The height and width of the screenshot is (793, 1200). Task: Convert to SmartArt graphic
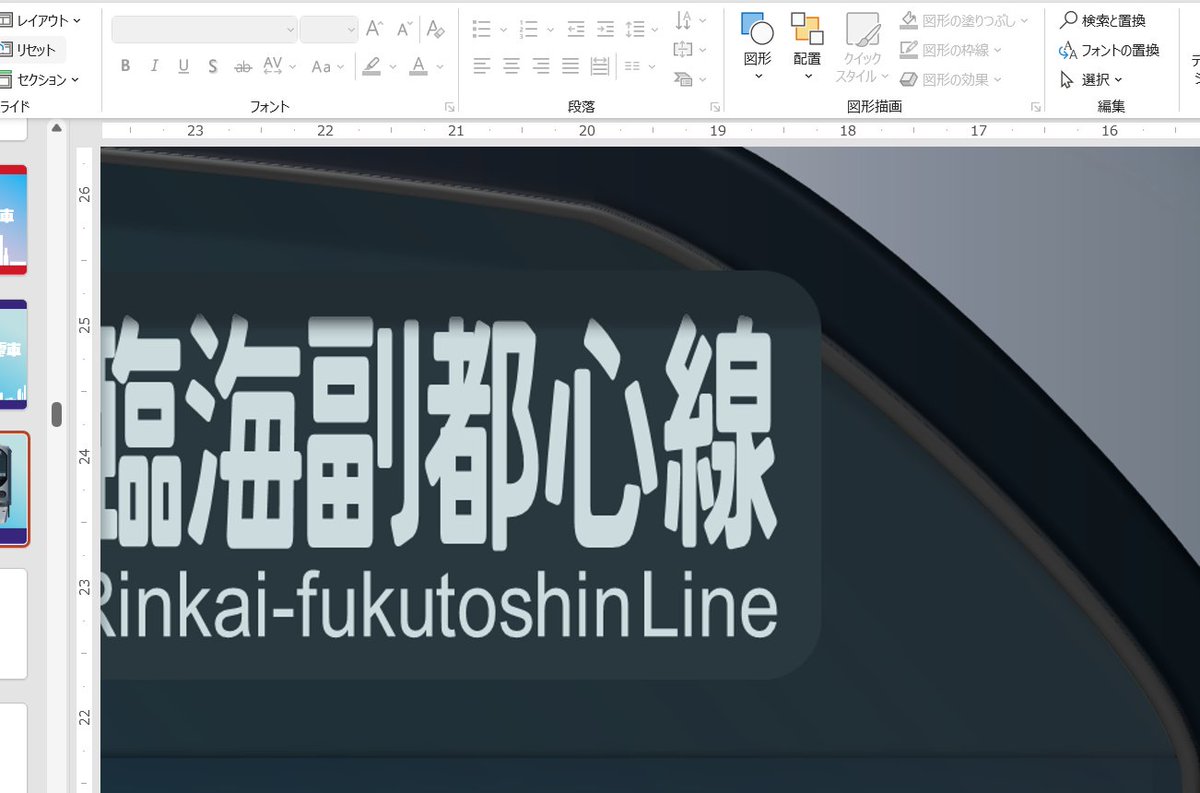click(690, 78)
